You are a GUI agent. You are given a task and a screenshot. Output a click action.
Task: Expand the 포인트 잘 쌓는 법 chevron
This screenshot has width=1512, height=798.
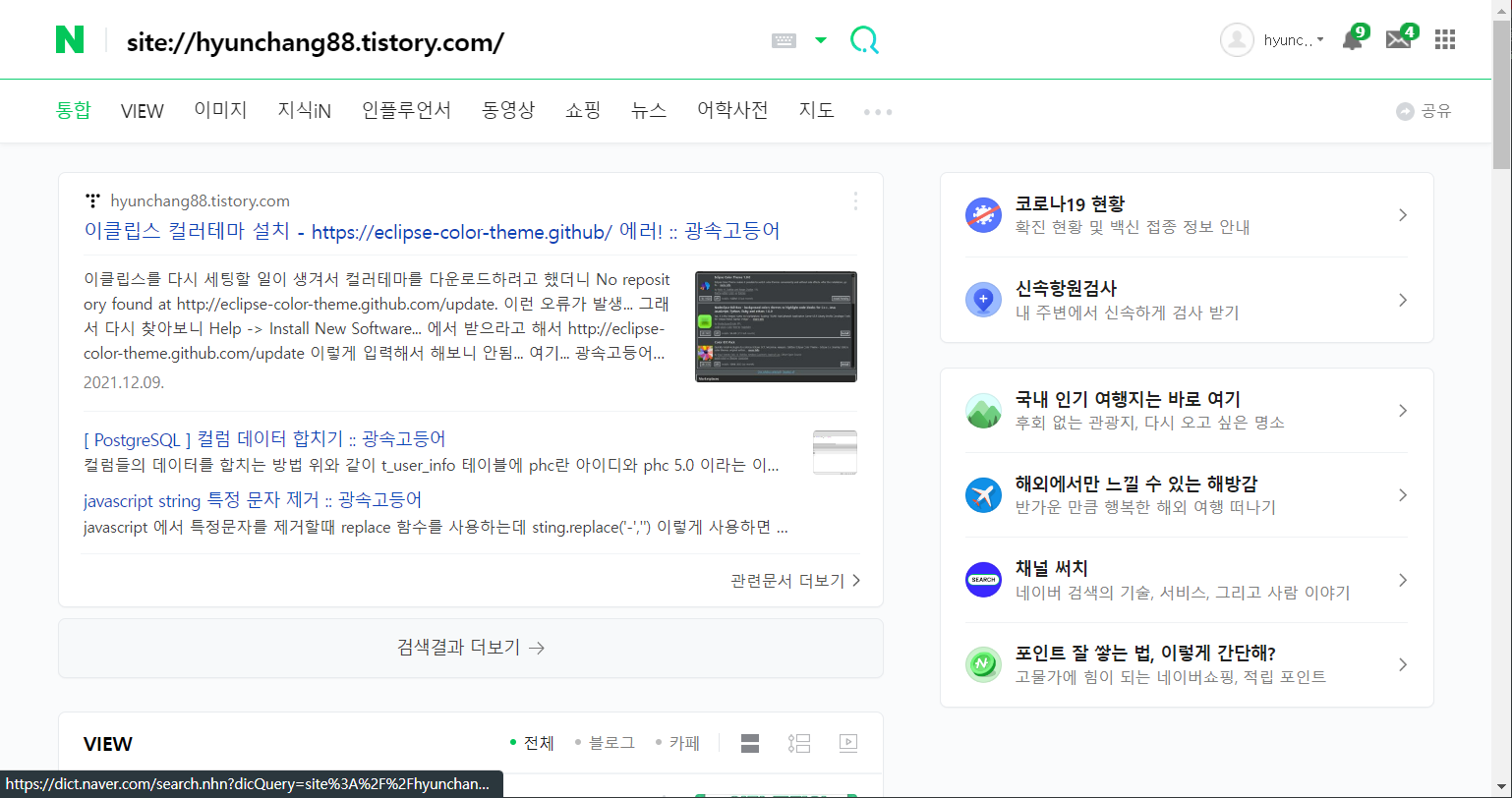[1403, 664]
